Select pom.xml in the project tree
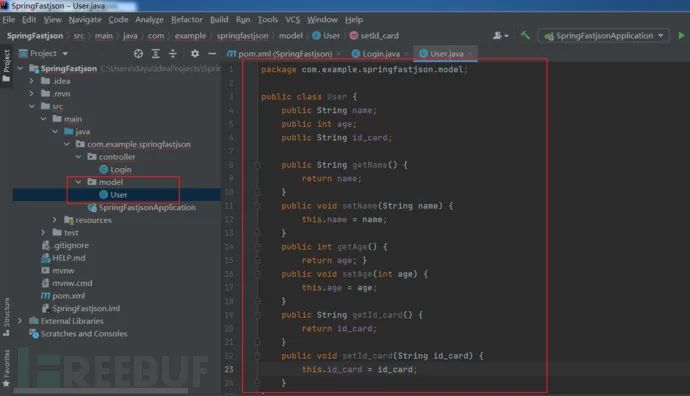Image resolution: width=690 pixels, height=396 pixels. (x=68, y=296)
